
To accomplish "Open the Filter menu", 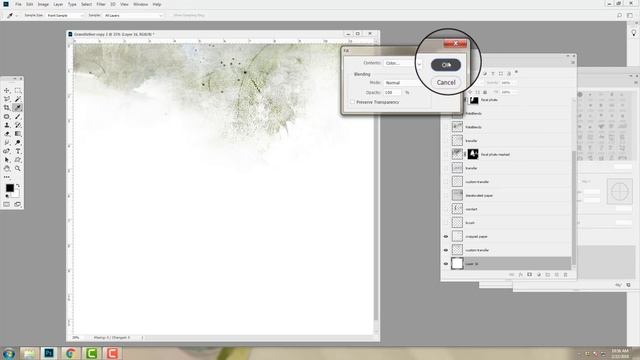I will pyautogui.click(x=101, y=4).
